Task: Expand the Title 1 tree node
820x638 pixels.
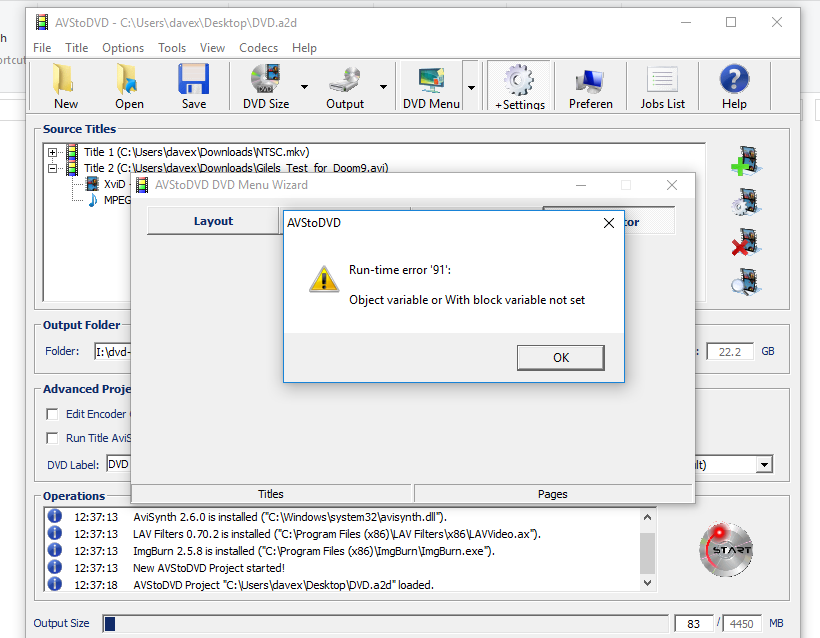Action: click(52, 152)
